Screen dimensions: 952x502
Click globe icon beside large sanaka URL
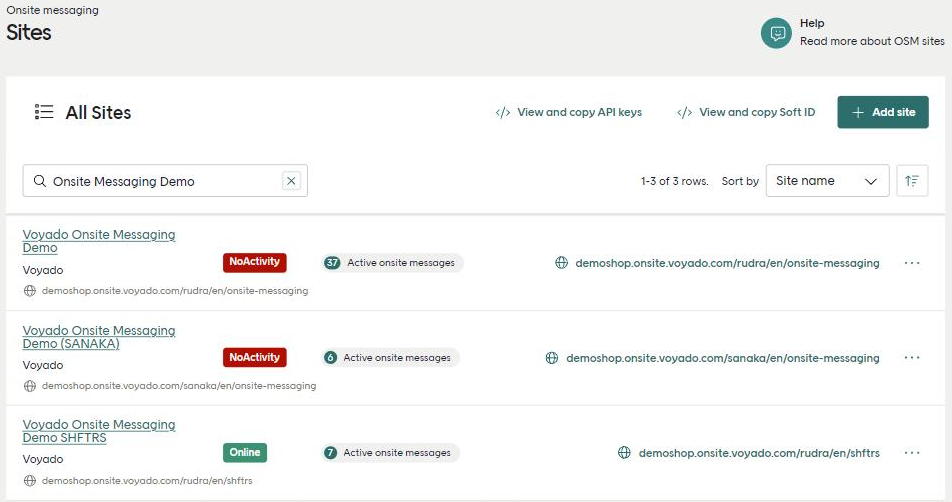click(551, 358)
